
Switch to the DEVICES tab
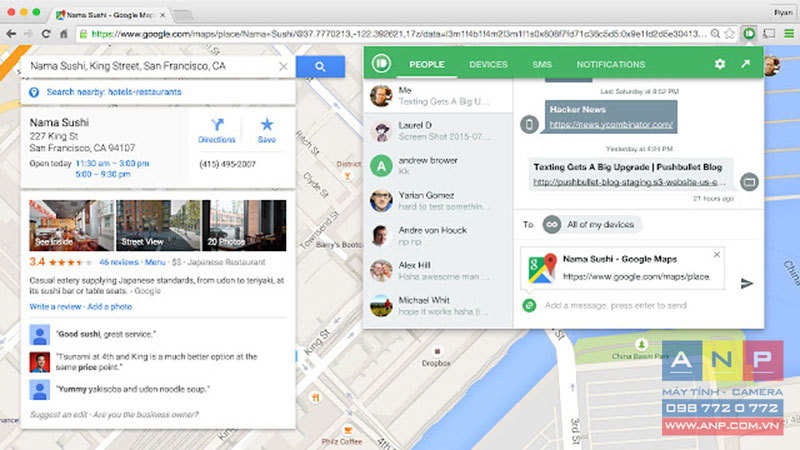point(488,64)
